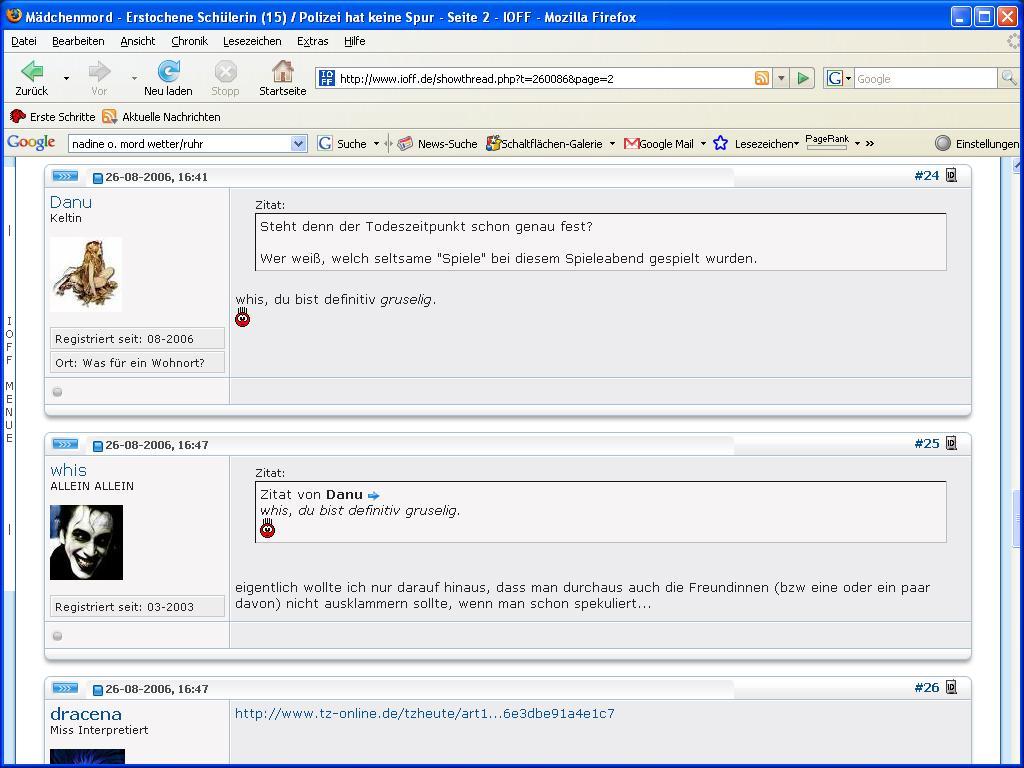The image size is (1024, 768).
Task: Click the post icon of post #24
Action: click(x=97, y=178)
